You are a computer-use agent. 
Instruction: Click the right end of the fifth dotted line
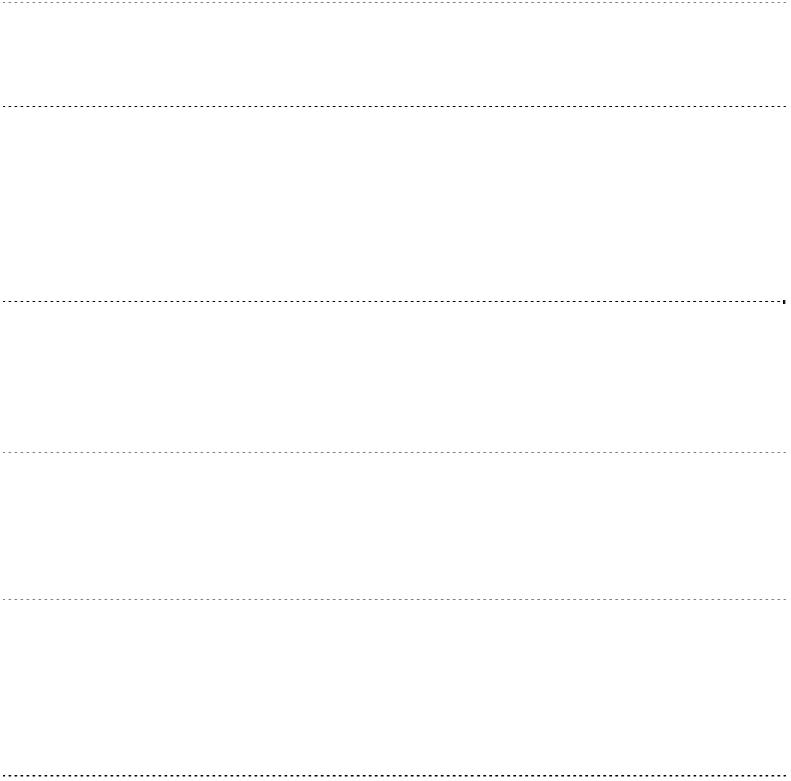tap(785, 600)
